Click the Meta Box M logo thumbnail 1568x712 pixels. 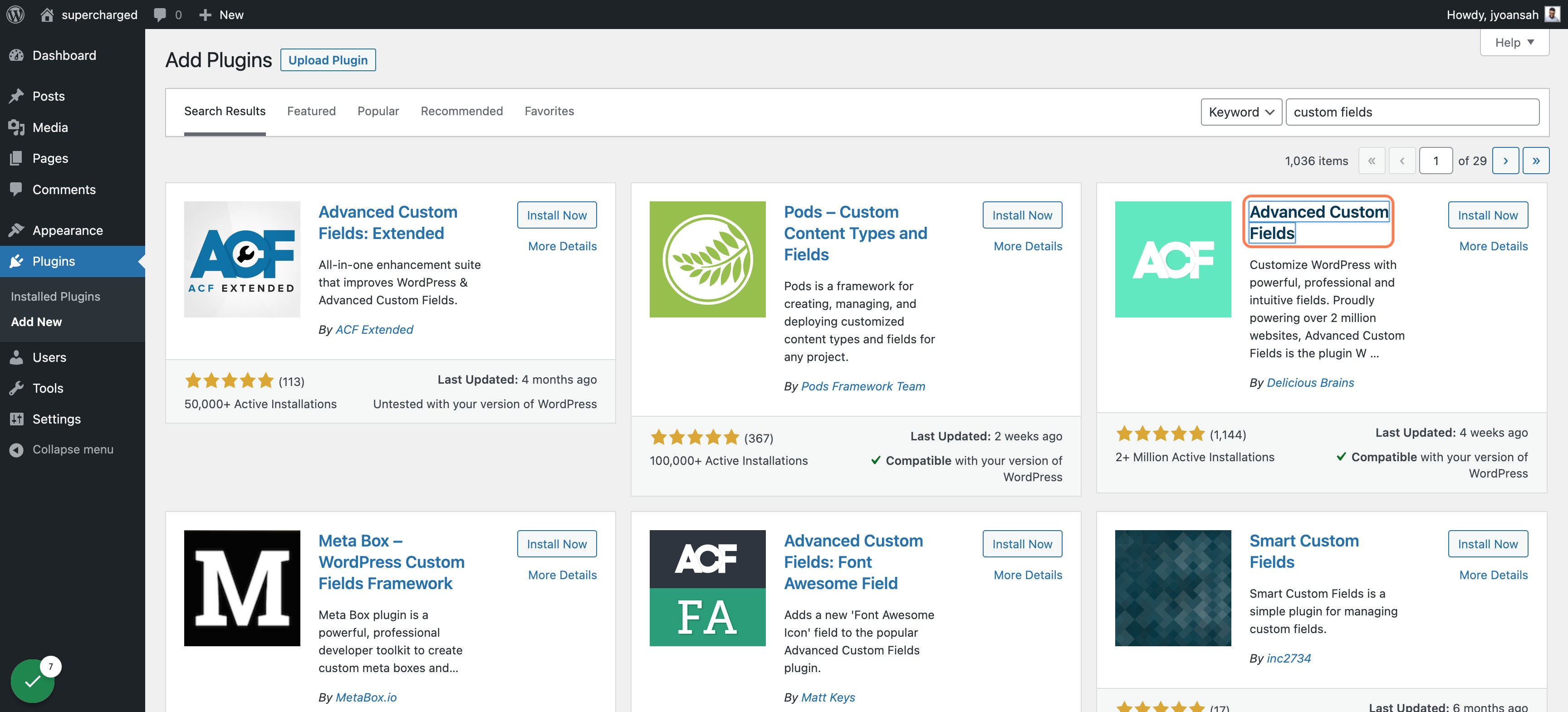(x=242, y=588)
